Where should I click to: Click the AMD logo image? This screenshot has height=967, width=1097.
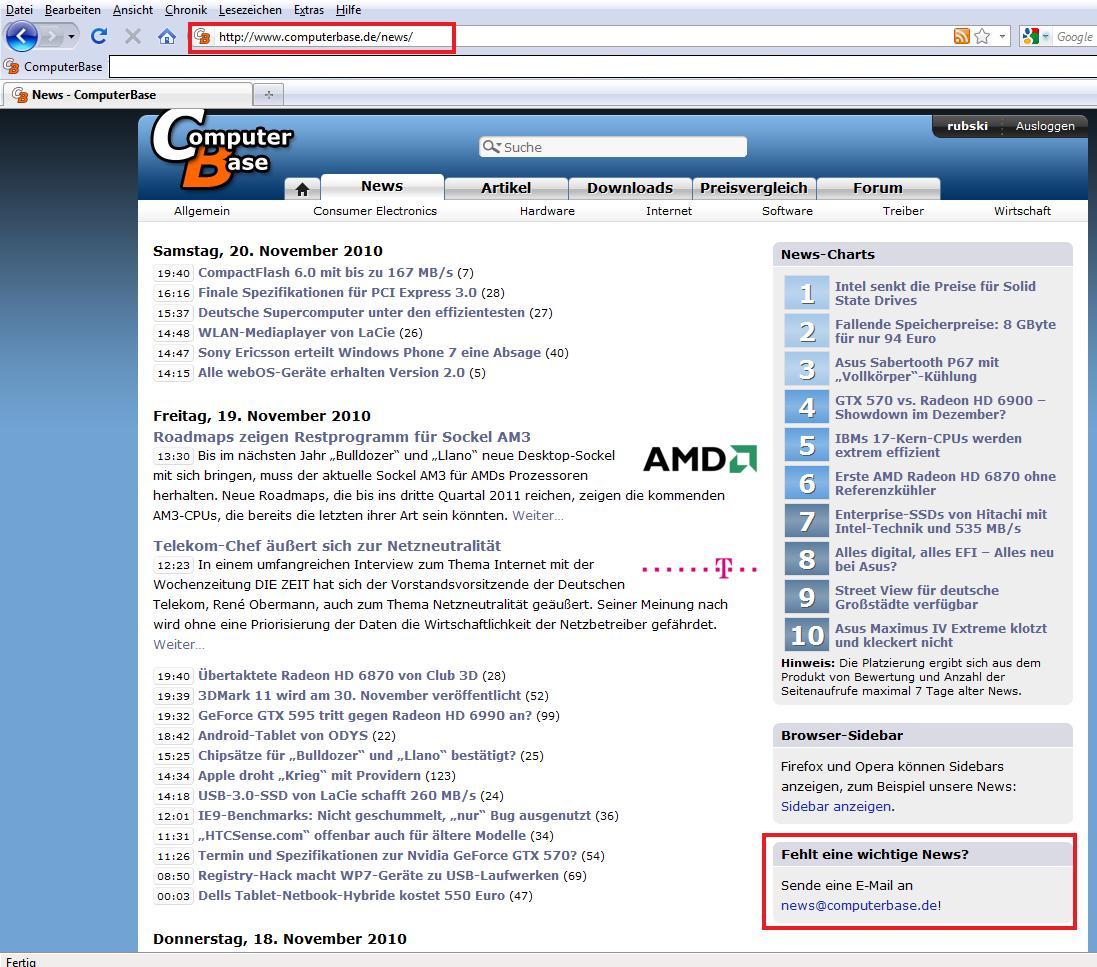point(700,459)
